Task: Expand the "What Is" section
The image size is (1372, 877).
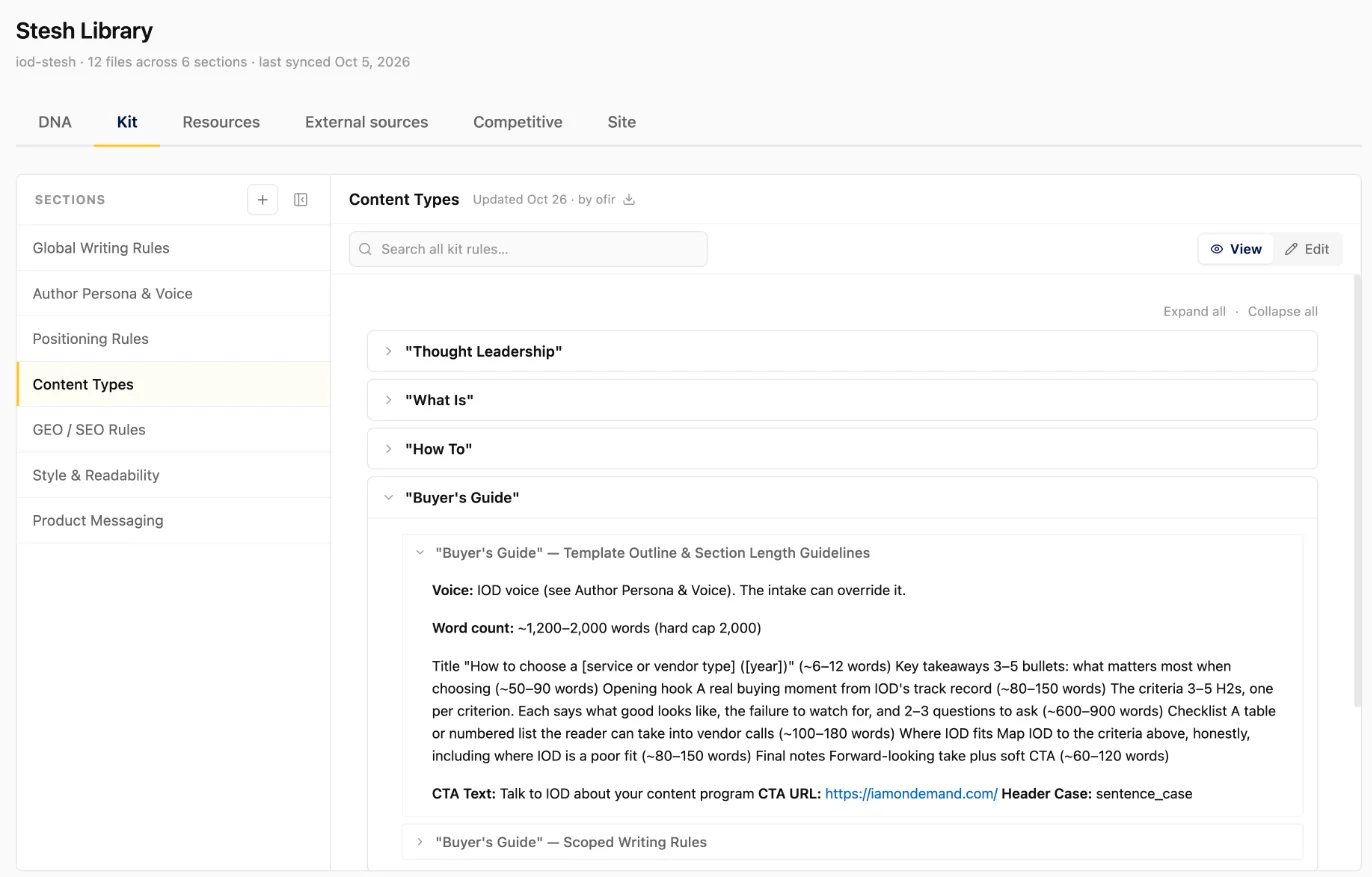Action: coord(842,400)
